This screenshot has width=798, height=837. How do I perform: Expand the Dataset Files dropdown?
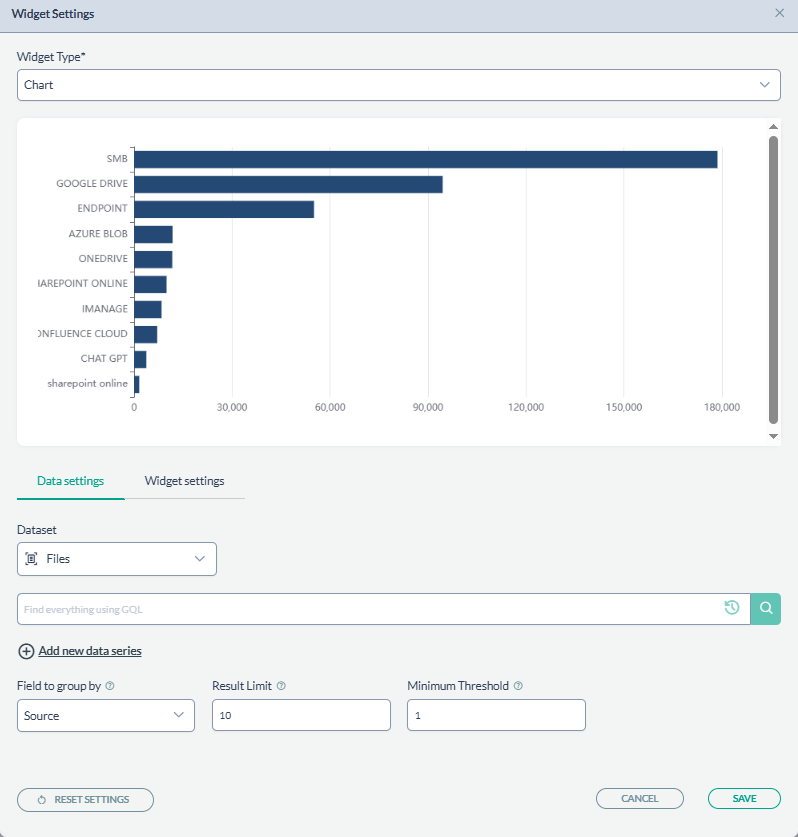[x=117, y=559]
